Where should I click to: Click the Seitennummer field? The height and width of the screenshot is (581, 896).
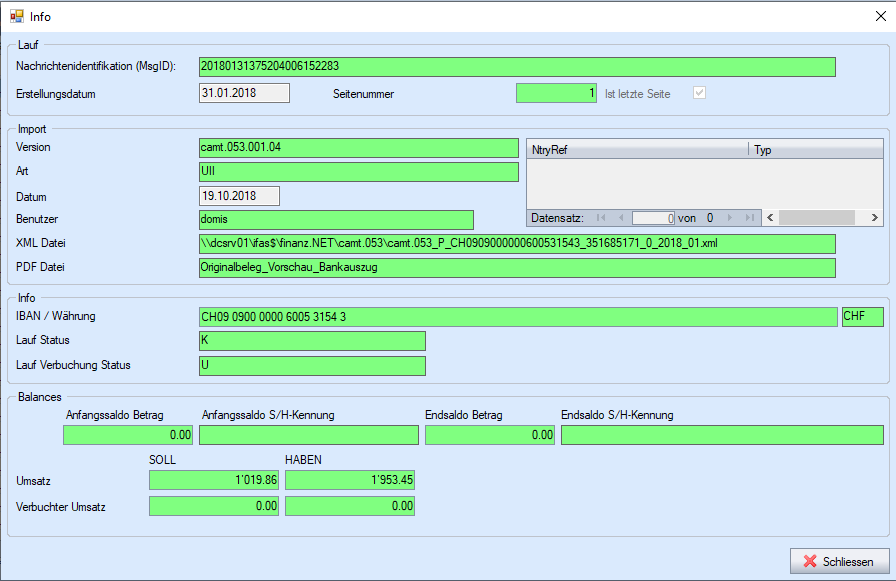click(557, 93)
